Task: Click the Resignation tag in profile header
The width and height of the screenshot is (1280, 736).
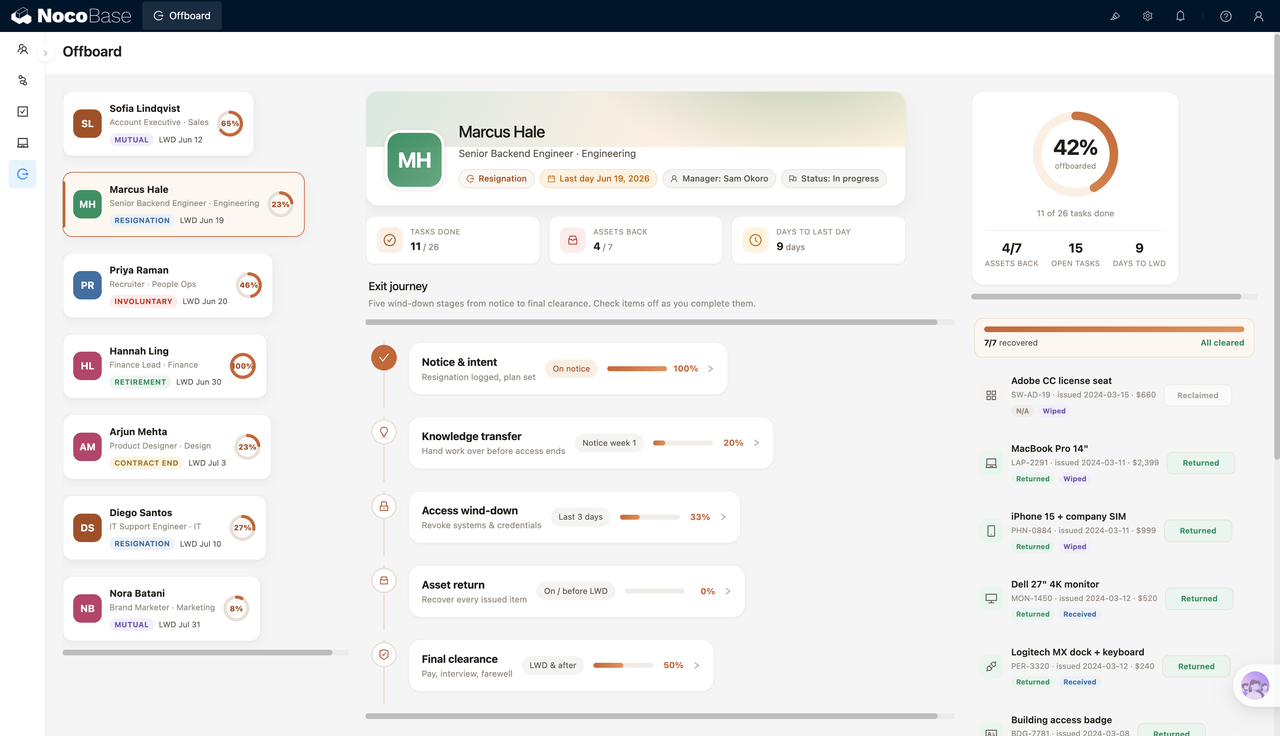Action: [x=497, y=179]
